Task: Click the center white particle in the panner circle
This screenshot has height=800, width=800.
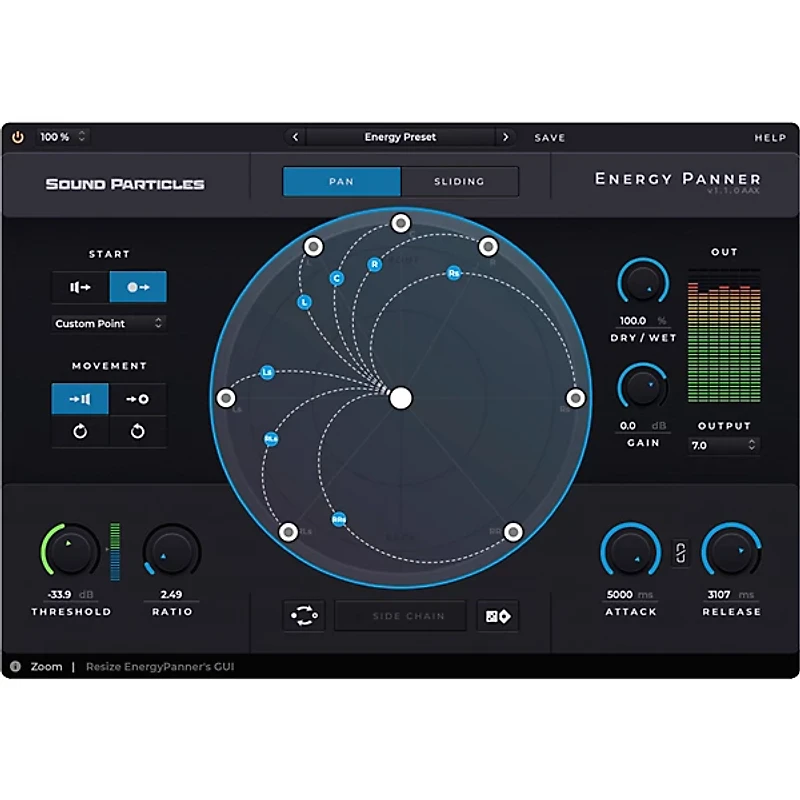Action: click(x=400, y=398)
